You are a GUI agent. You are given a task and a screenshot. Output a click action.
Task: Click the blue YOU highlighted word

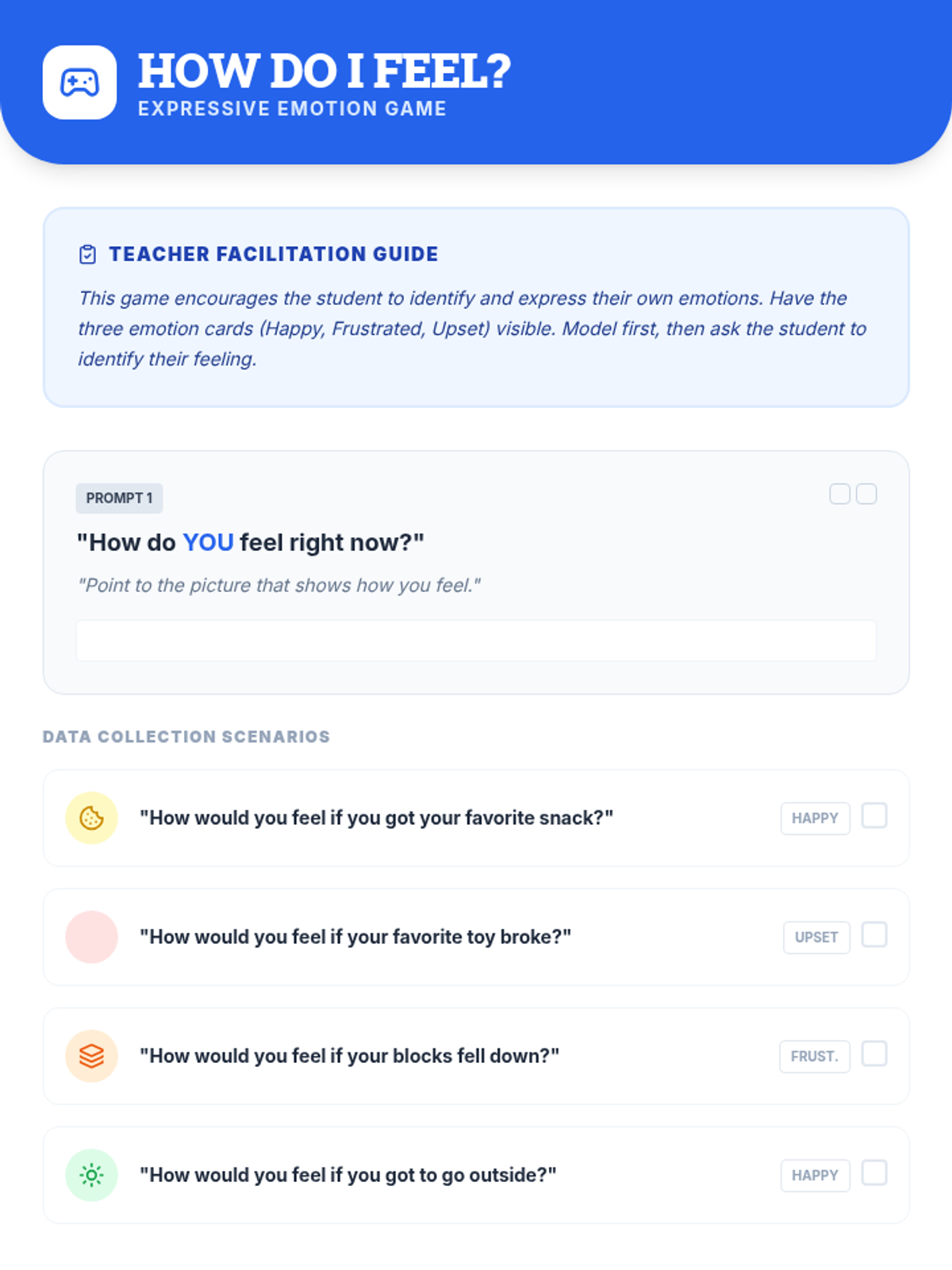[208, 542]
